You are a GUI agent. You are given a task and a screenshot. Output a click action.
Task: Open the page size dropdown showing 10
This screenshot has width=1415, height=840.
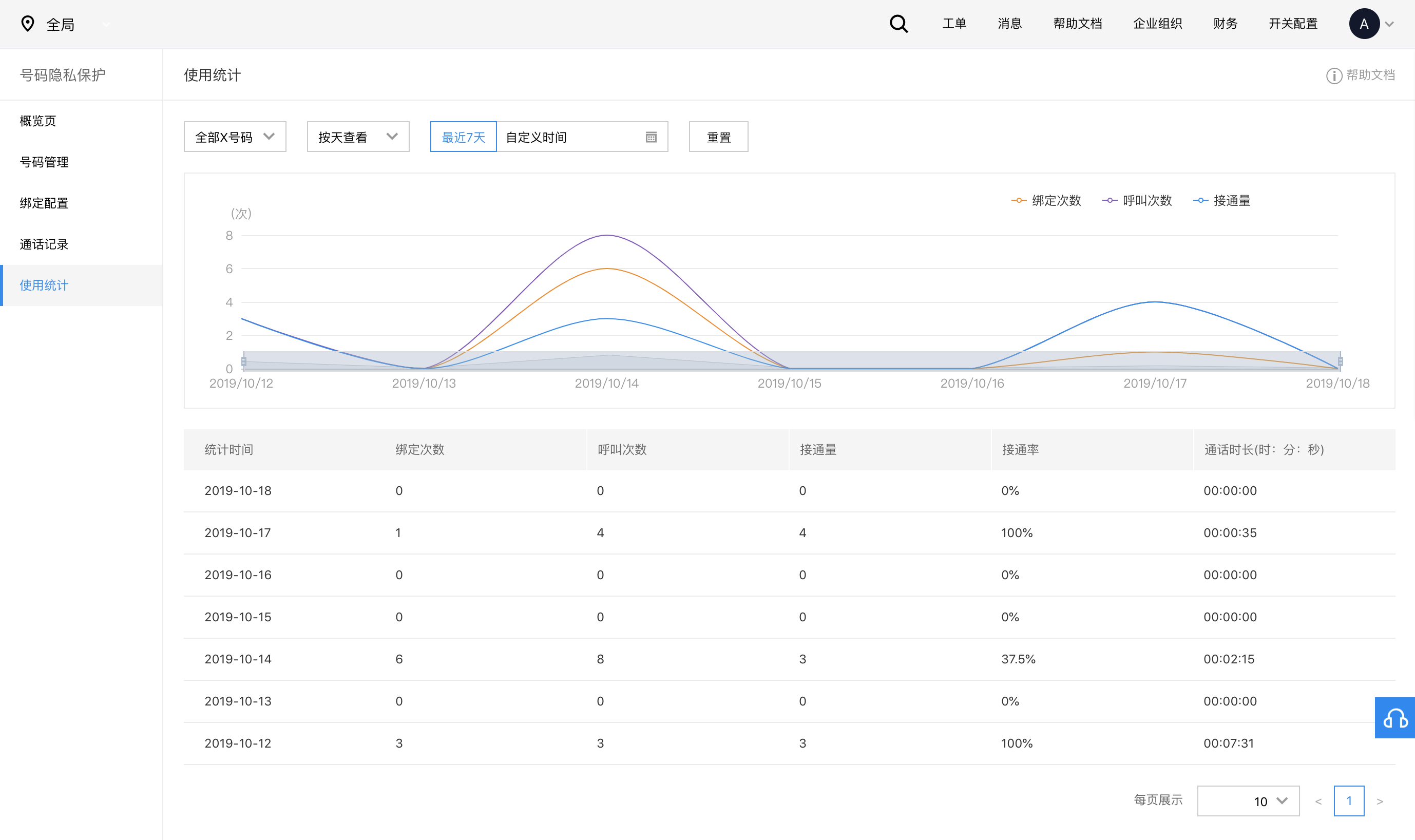1248,801
